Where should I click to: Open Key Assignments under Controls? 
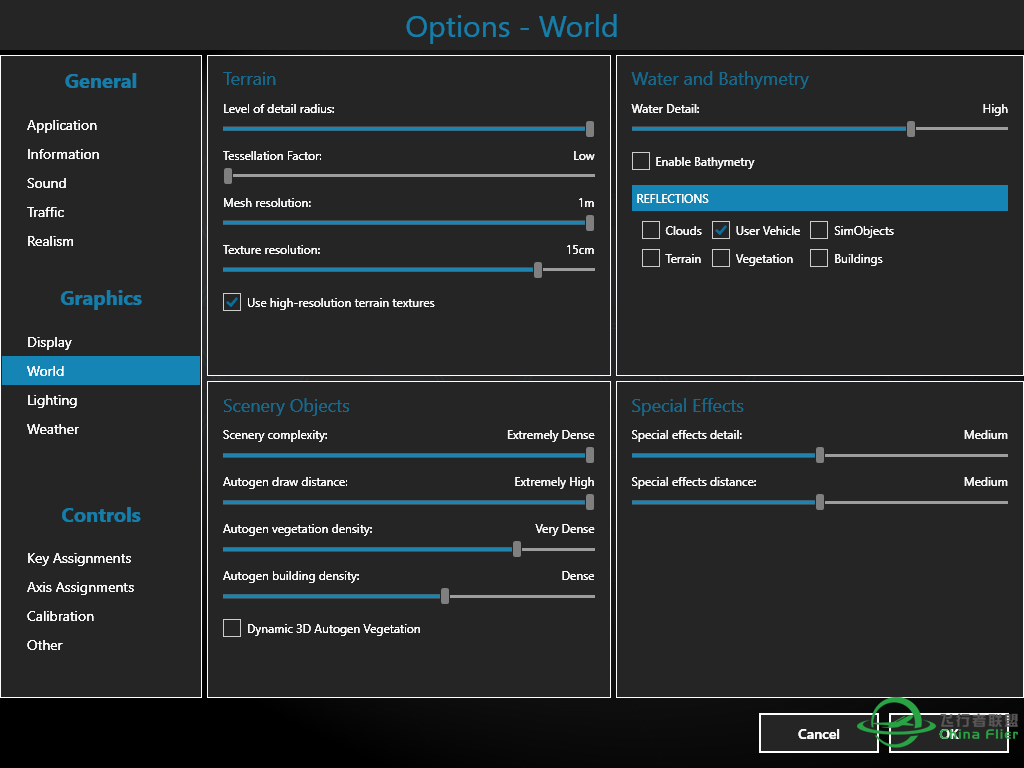click(79, 558)
